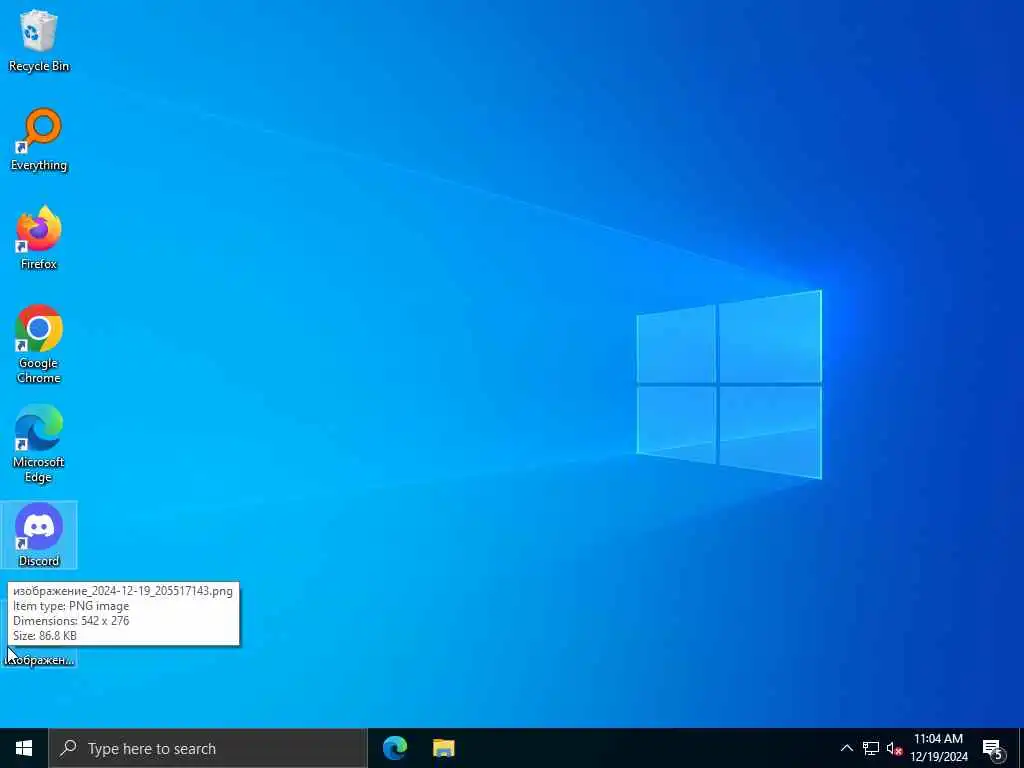Select the Discord desktop shortcut
1024x768 pixels.
[x=39, y=535]
